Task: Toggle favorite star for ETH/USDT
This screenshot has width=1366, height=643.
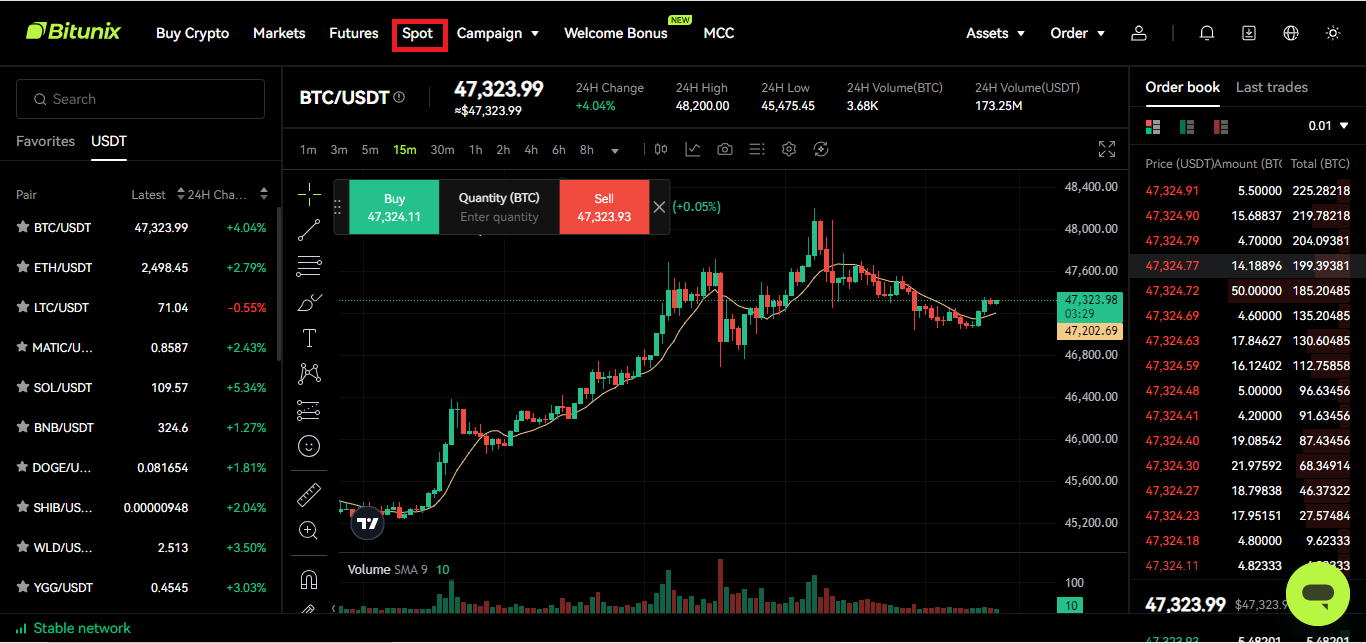Action: pyautogui.click(x=22, y=267)
